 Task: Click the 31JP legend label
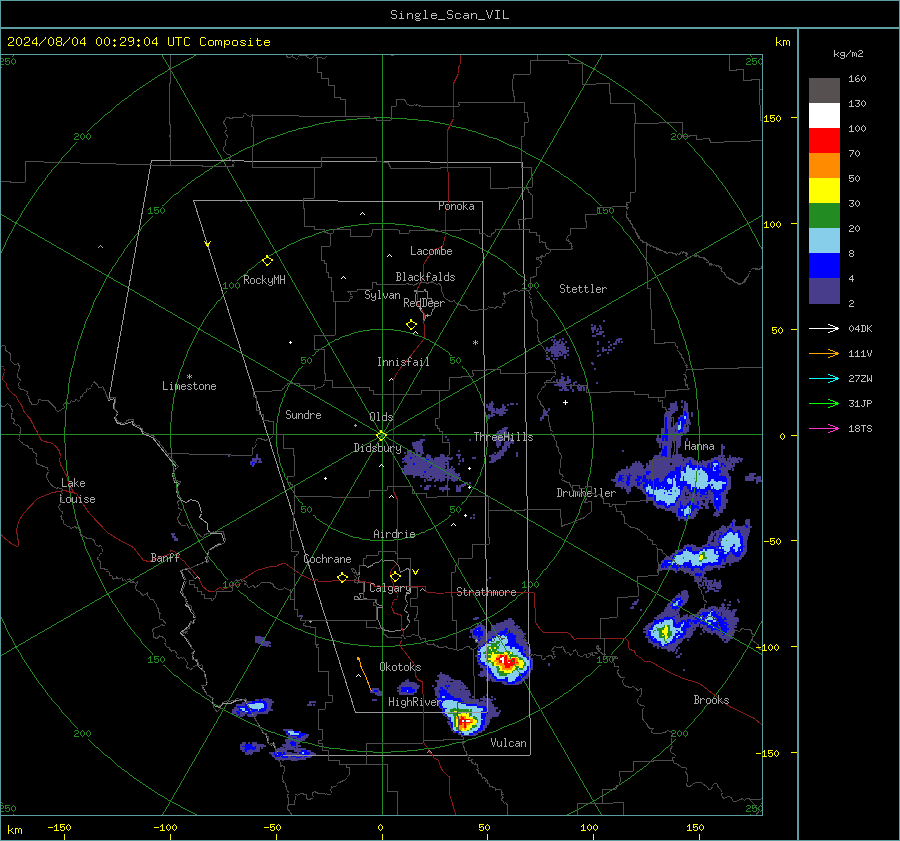click(860, 404)
